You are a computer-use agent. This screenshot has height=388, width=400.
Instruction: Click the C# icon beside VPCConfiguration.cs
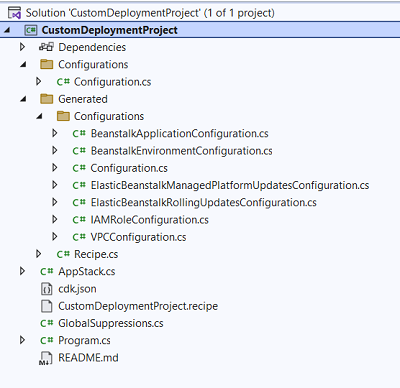[x=79, y=237]
